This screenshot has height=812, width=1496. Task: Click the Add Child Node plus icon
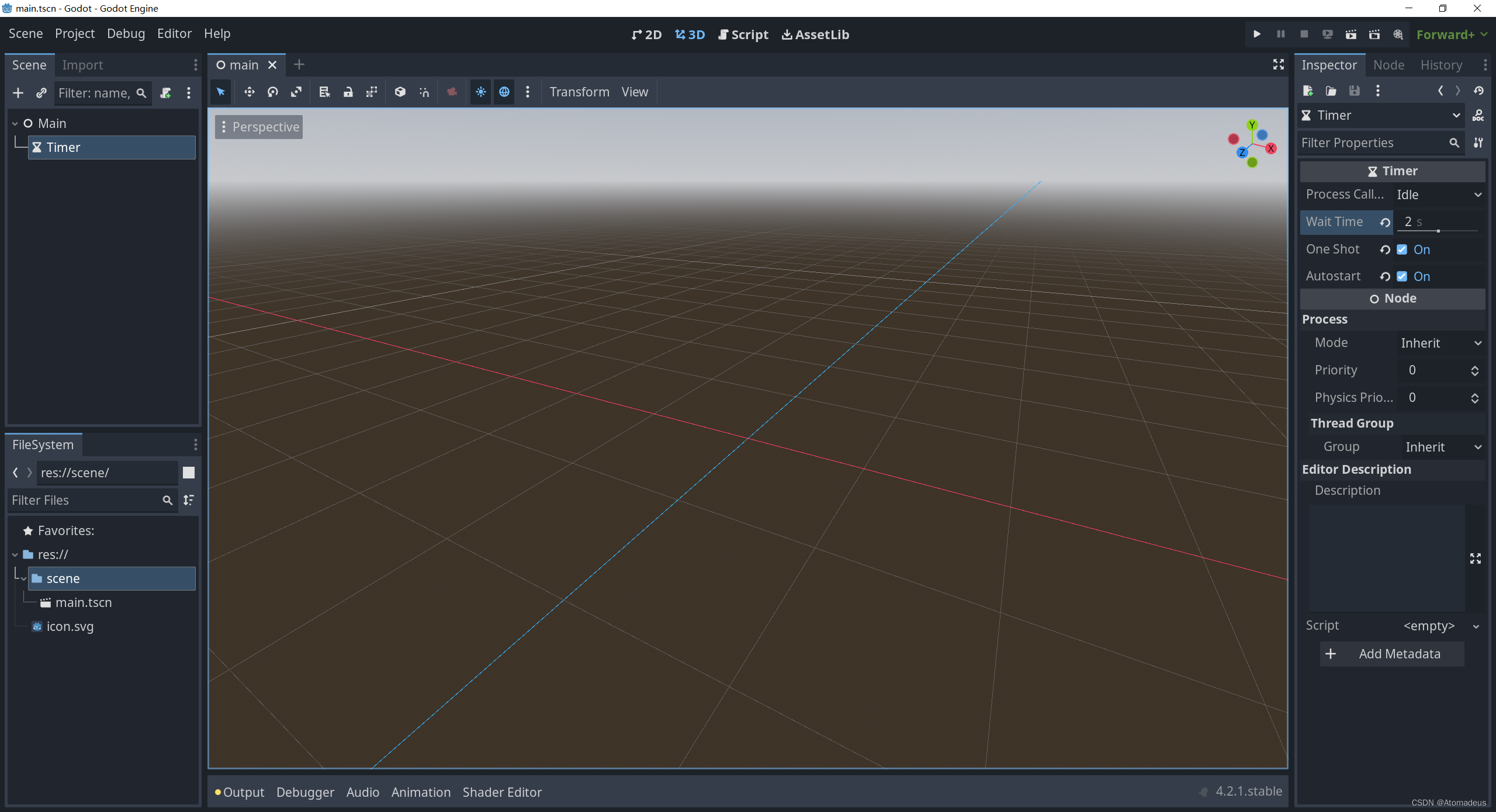point(18,93)
